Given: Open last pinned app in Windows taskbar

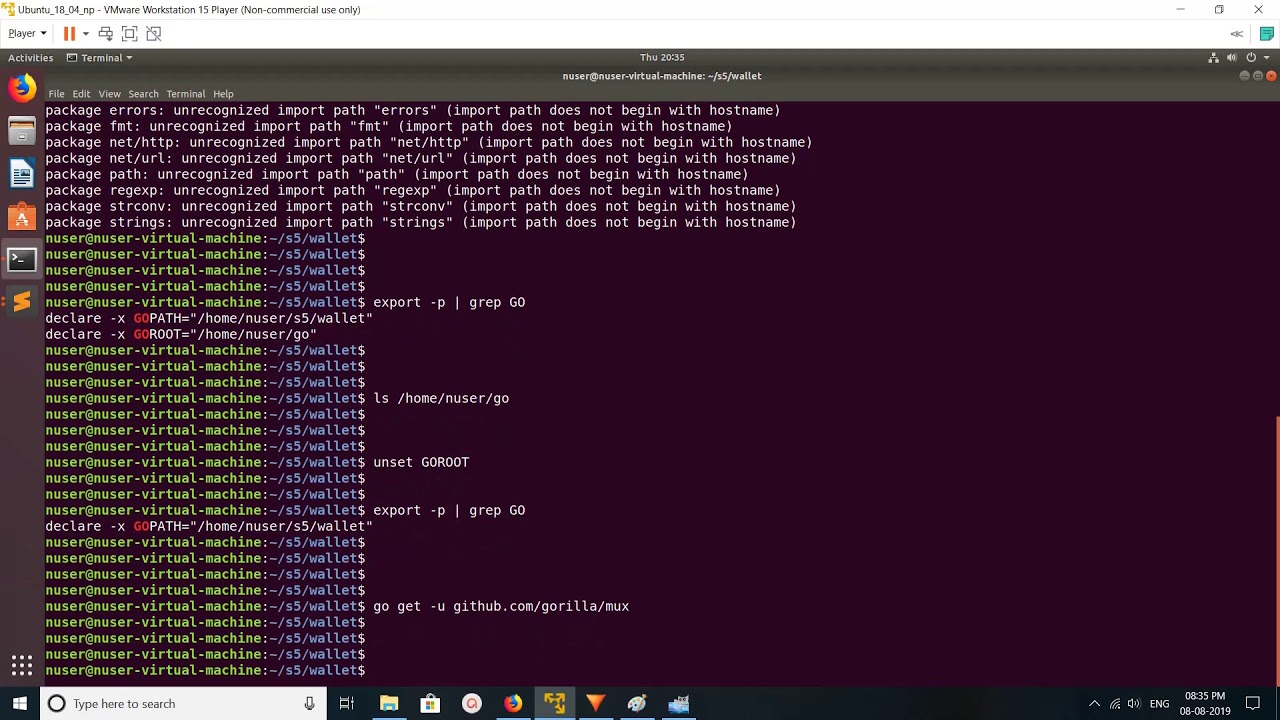Looking at the screenshot, I should [x=679, y=704].
